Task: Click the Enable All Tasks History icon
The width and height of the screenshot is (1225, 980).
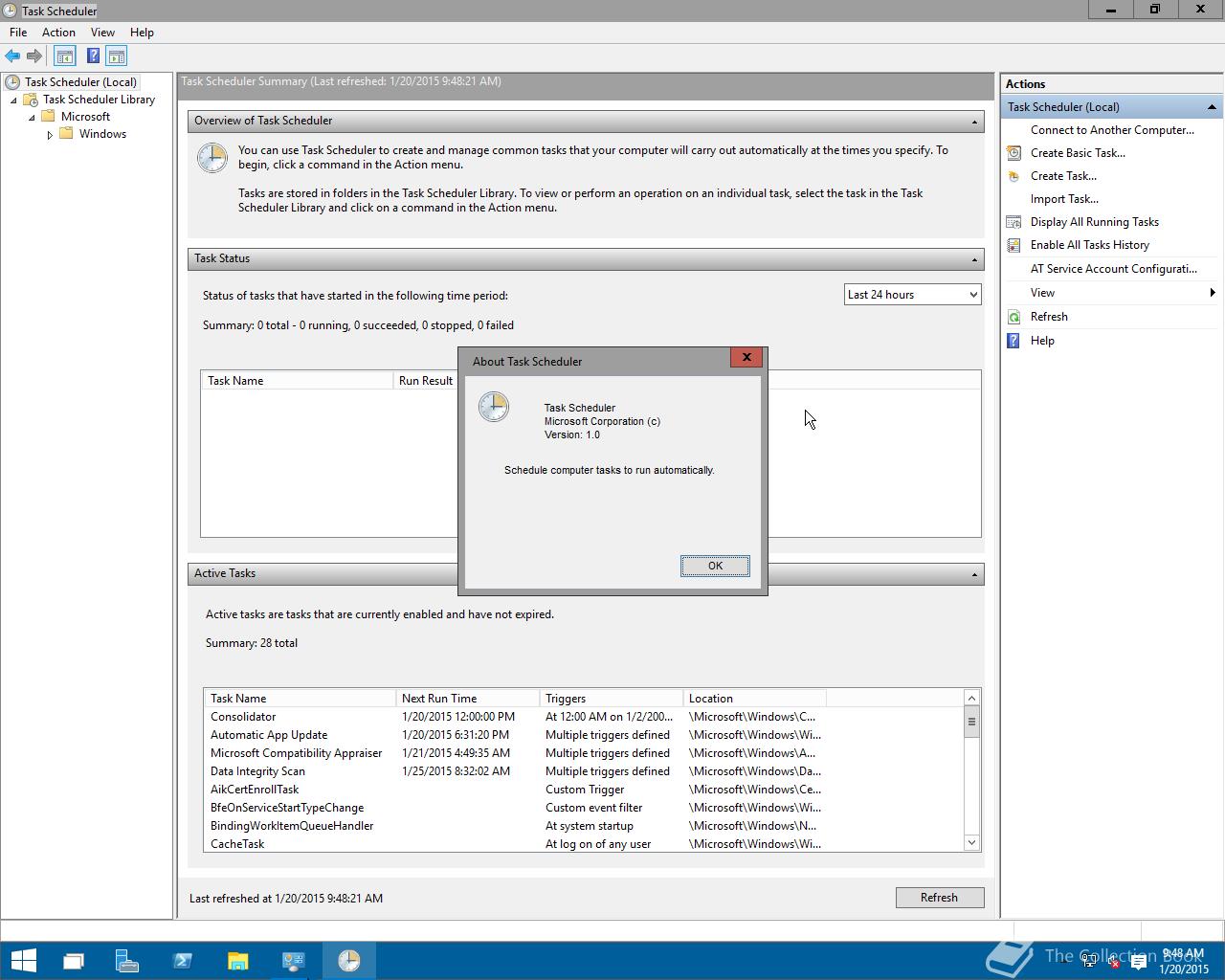Action: (x=1013, y=245)
